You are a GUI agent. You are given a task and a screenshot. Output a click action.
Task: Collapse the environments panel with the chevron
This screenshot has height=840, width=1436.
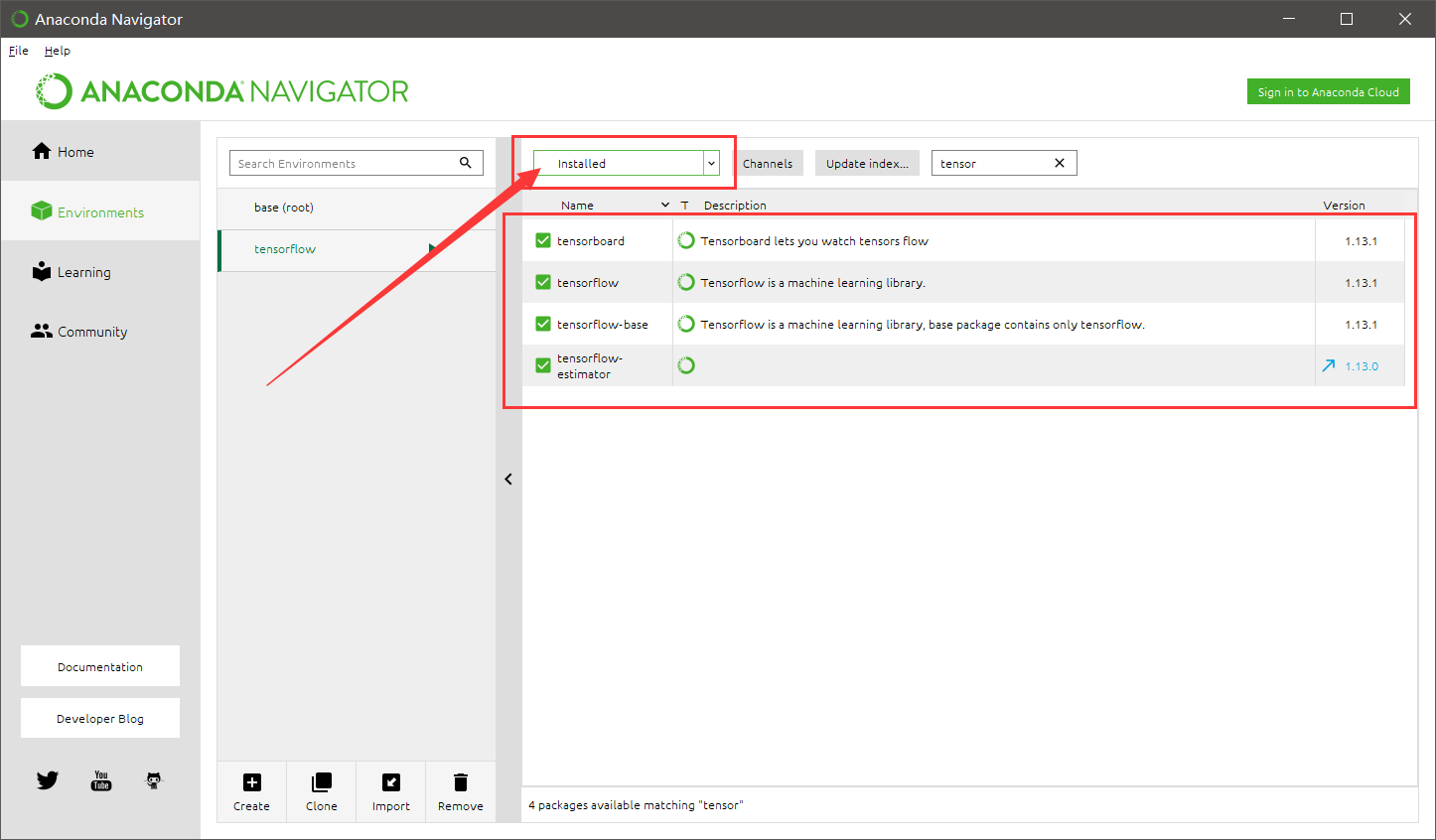click(508, 479)
